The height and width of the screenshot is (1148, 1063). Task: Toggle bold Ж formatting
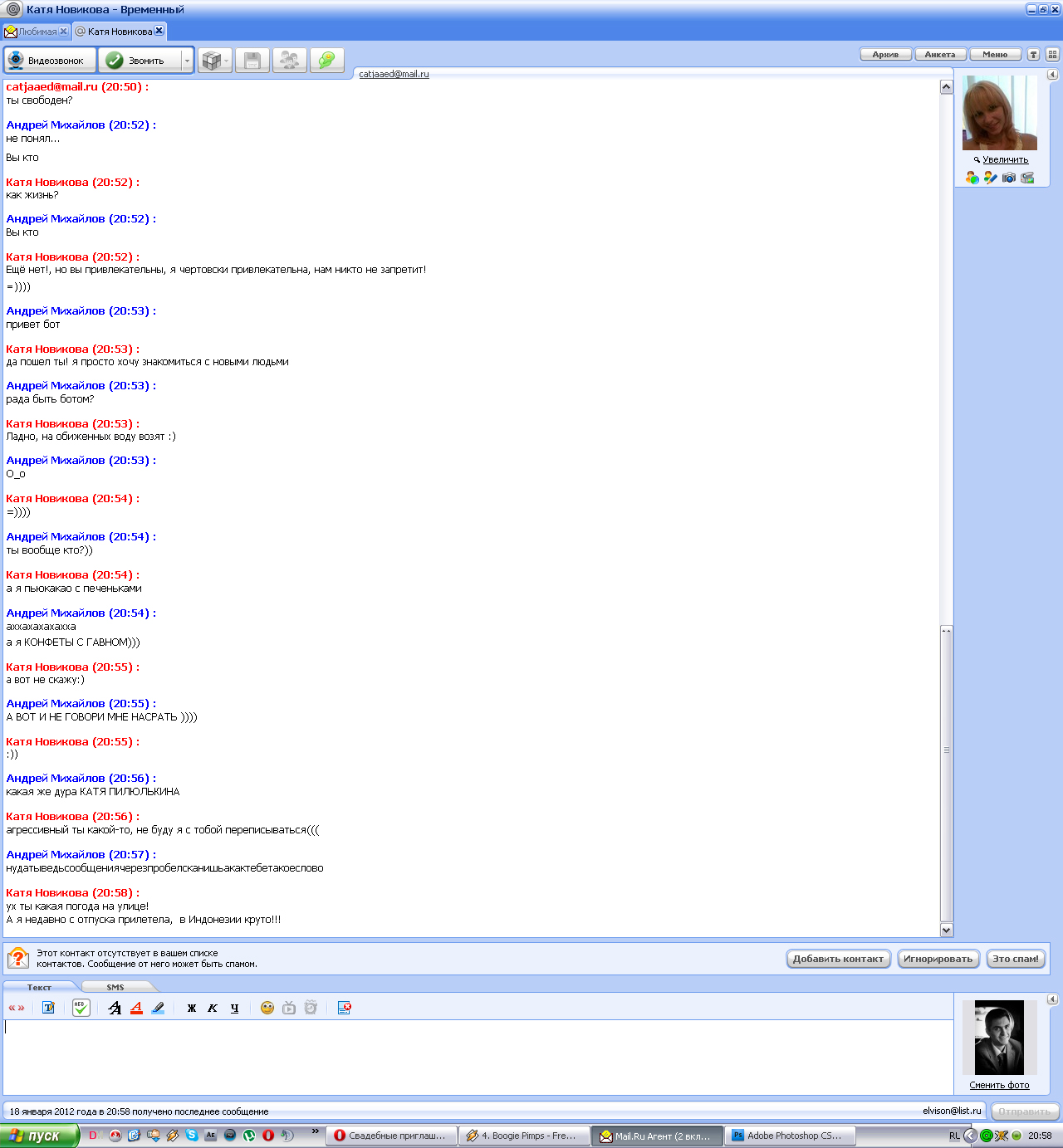click(192, 1008)
